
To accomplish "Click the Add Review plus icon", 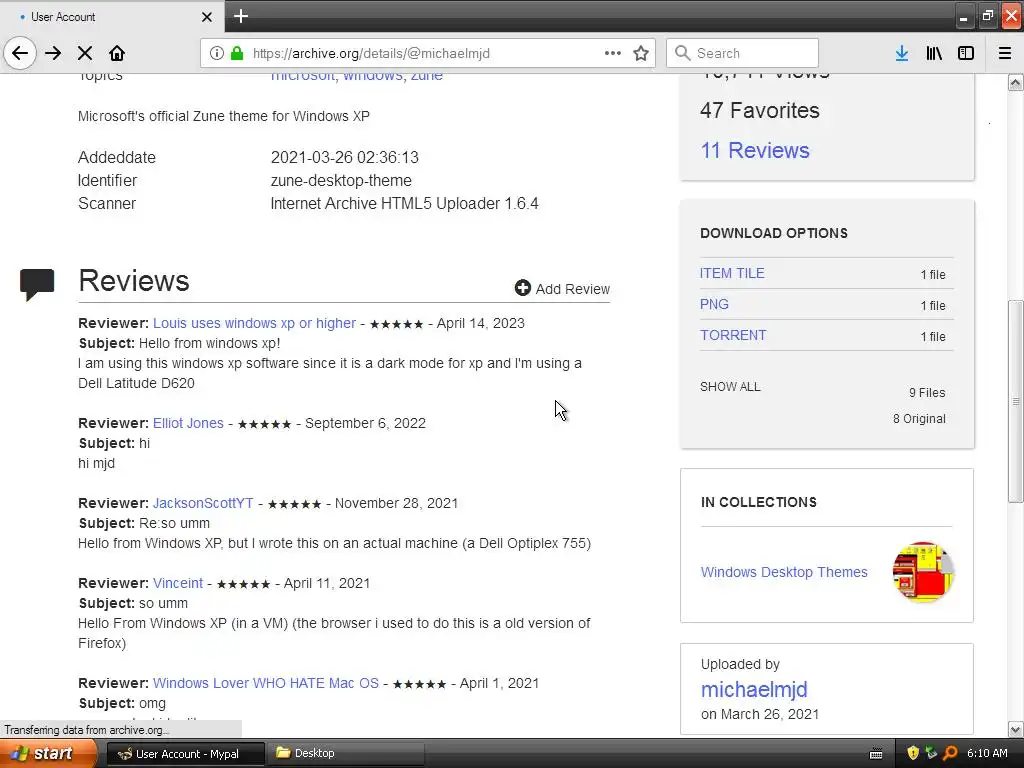I will pos(522,288).
